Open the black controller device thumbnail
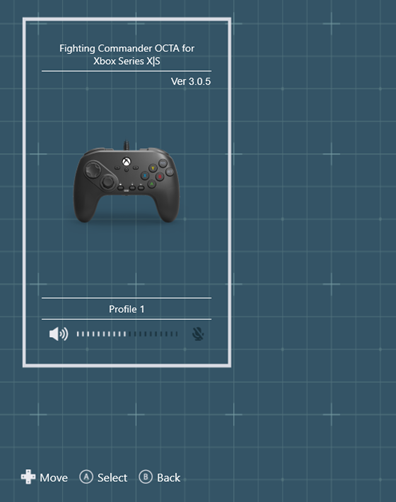The width and height of the screenshot is (396, 502). point(126,182)
